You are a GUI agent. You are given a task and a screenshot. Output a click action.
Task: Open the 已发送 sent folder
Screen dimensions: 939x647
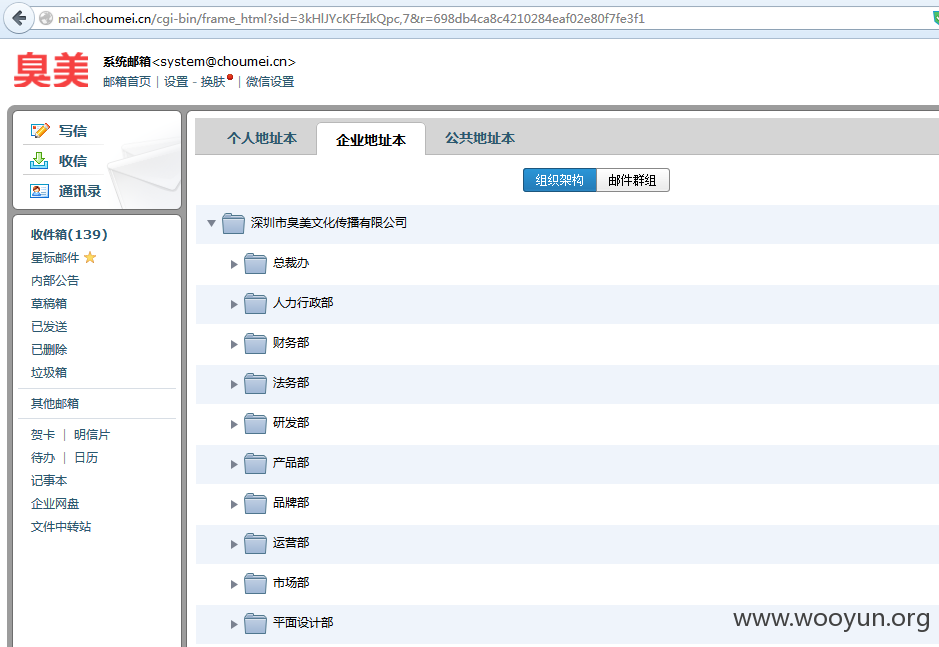(x=49, y=326)
